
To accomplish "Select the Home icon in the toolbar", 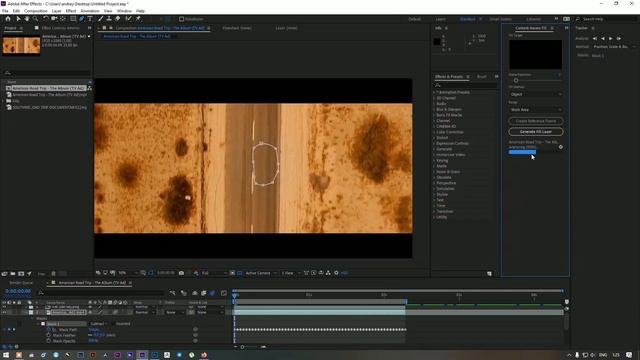I will (8, 19).
